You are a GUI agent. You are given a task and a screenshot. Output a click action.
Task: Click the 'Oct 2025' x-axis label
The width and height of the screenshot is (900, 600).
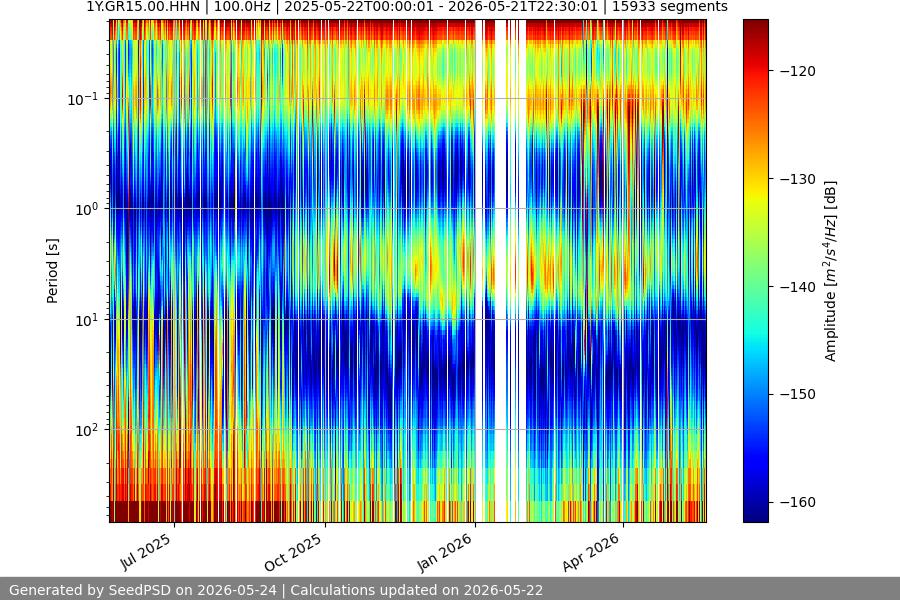(x=293, y=553)
